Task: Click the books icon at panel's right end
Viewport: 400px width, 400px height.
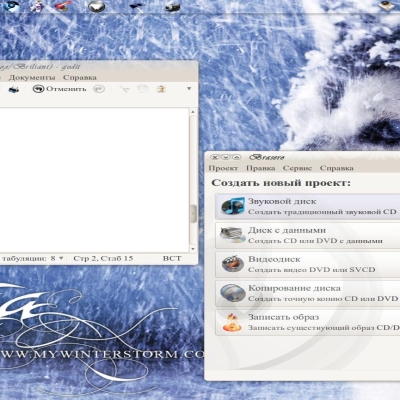Action: (387, 6)
